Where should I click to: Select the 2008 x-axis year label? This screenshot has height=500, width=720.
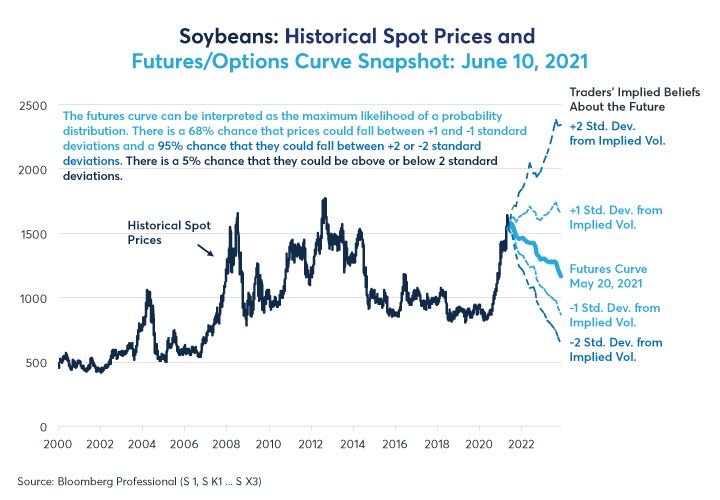click(x=226, y=443)
